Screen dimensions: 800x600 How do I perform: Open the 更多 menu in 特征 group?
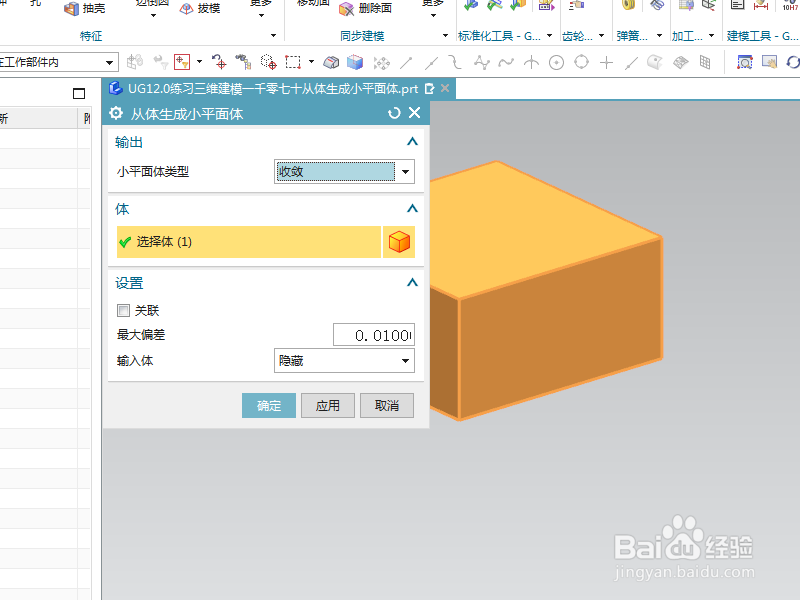(x=260, y=8)
